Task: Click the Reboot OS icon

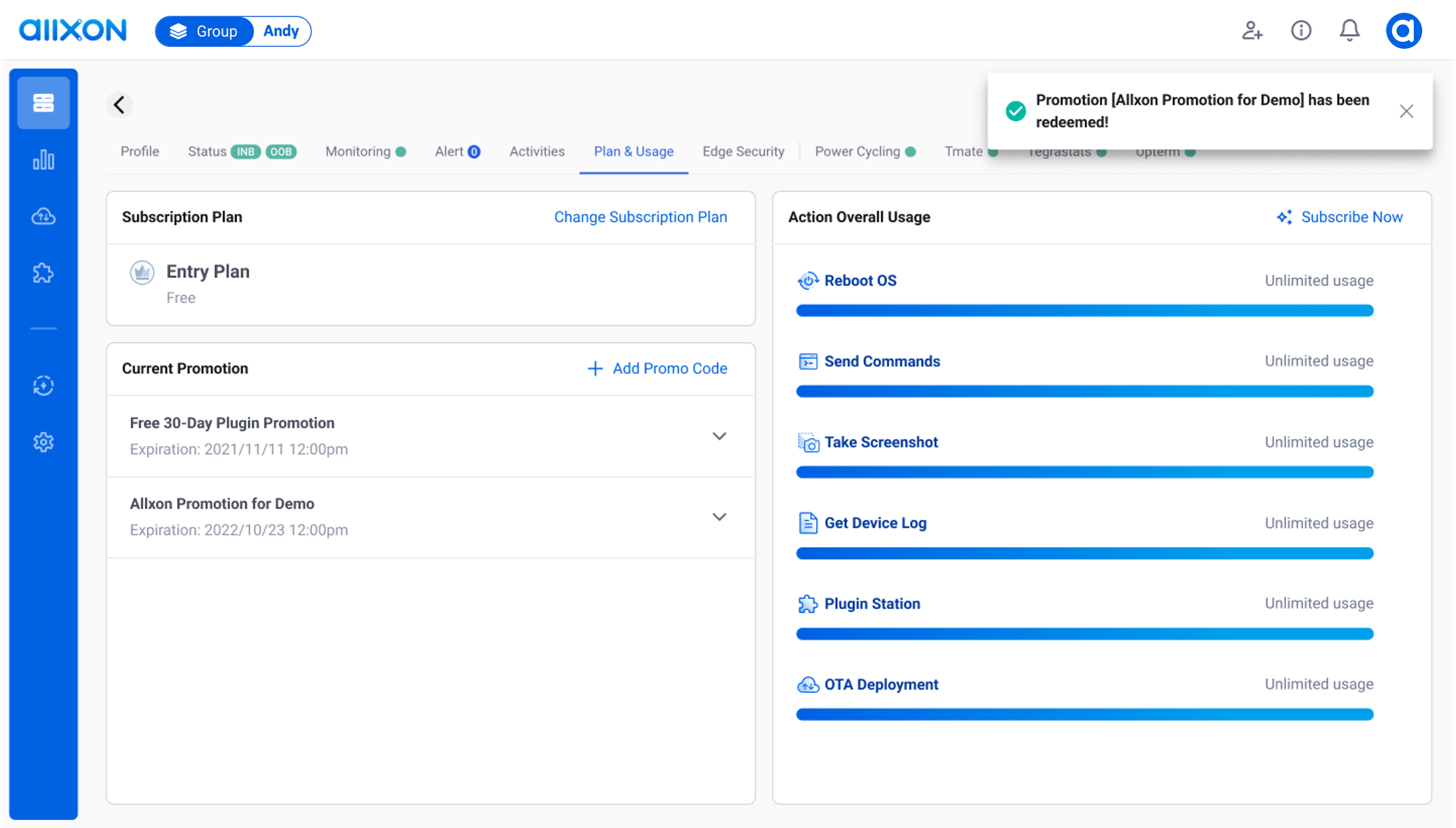Action: tap(808, 280)
